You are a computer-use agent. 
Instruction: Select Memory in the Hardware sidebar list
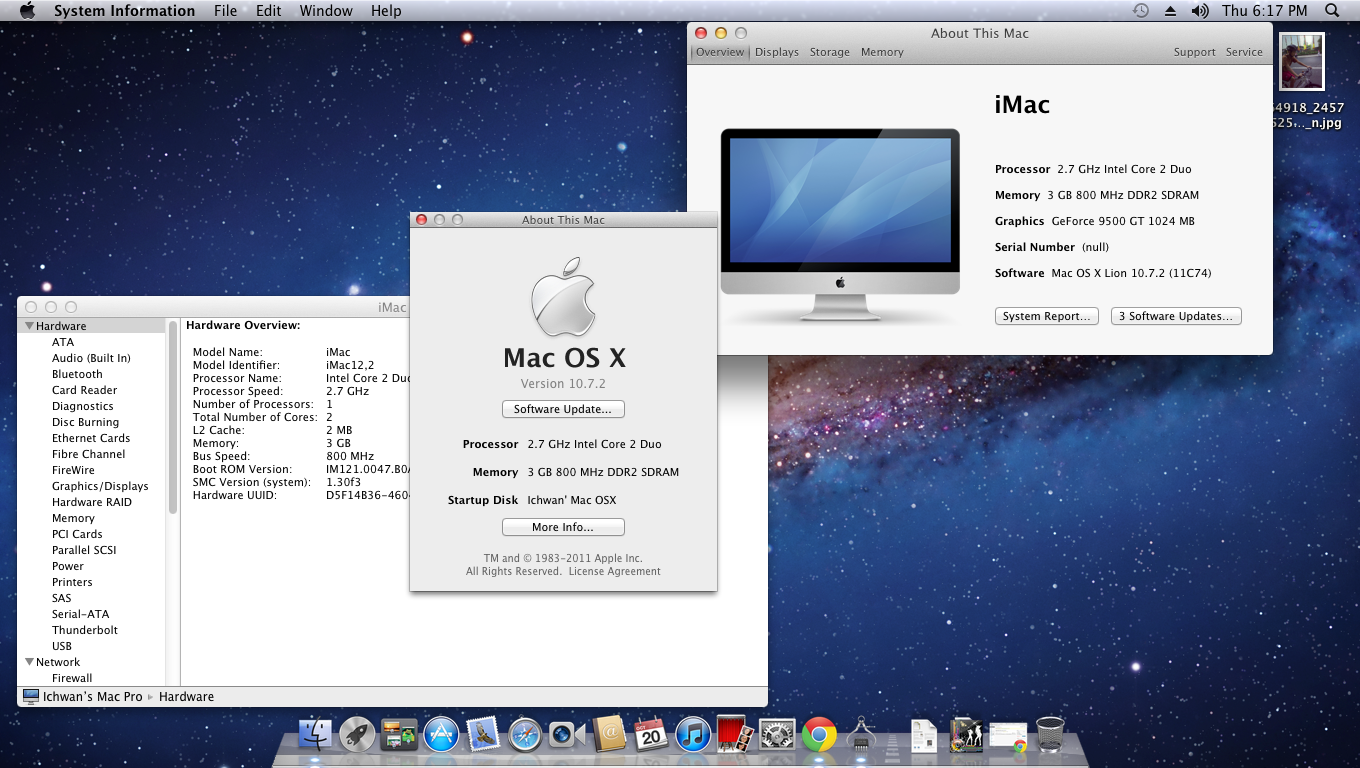[73, 518]
